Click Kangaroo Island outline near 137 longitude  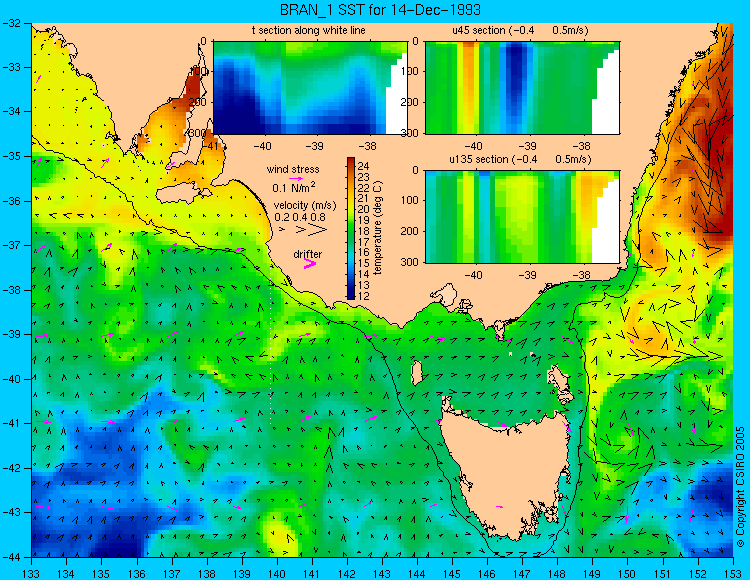pos(183,194)
